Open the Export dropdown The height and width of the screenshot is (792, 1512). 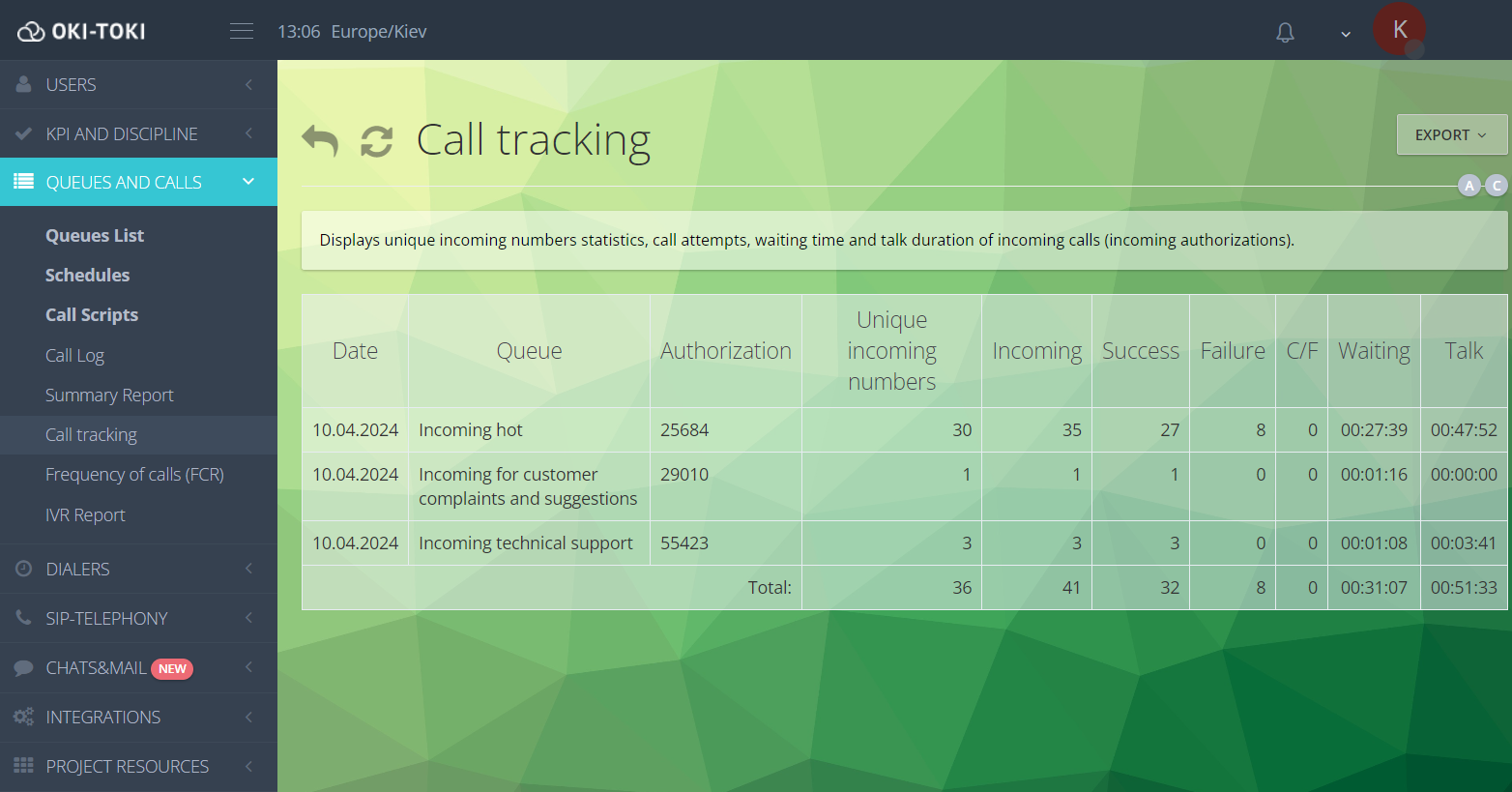point(1450,134)
